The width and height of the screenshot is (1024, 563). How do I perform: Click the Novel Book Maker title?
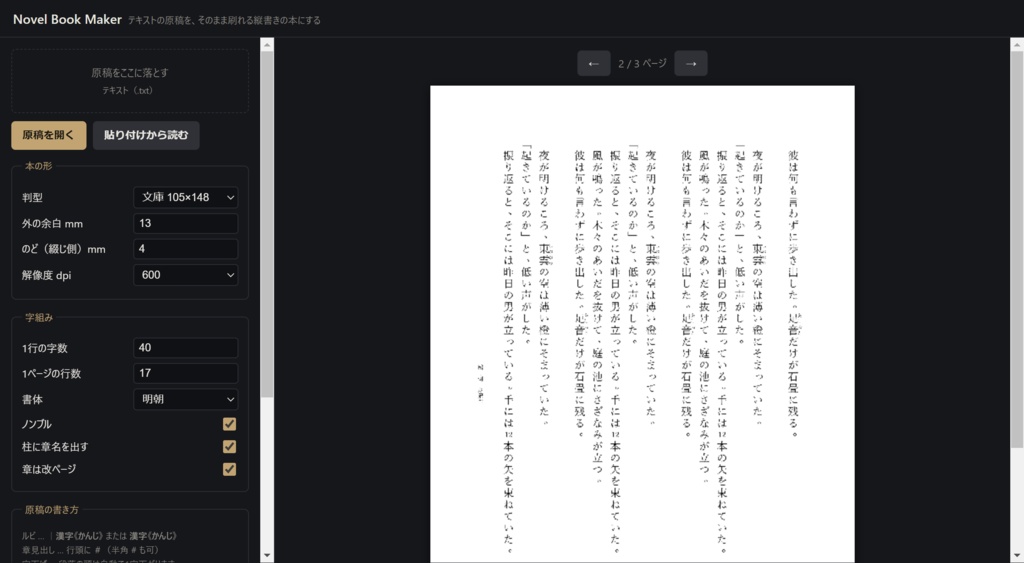coord(67,20)
